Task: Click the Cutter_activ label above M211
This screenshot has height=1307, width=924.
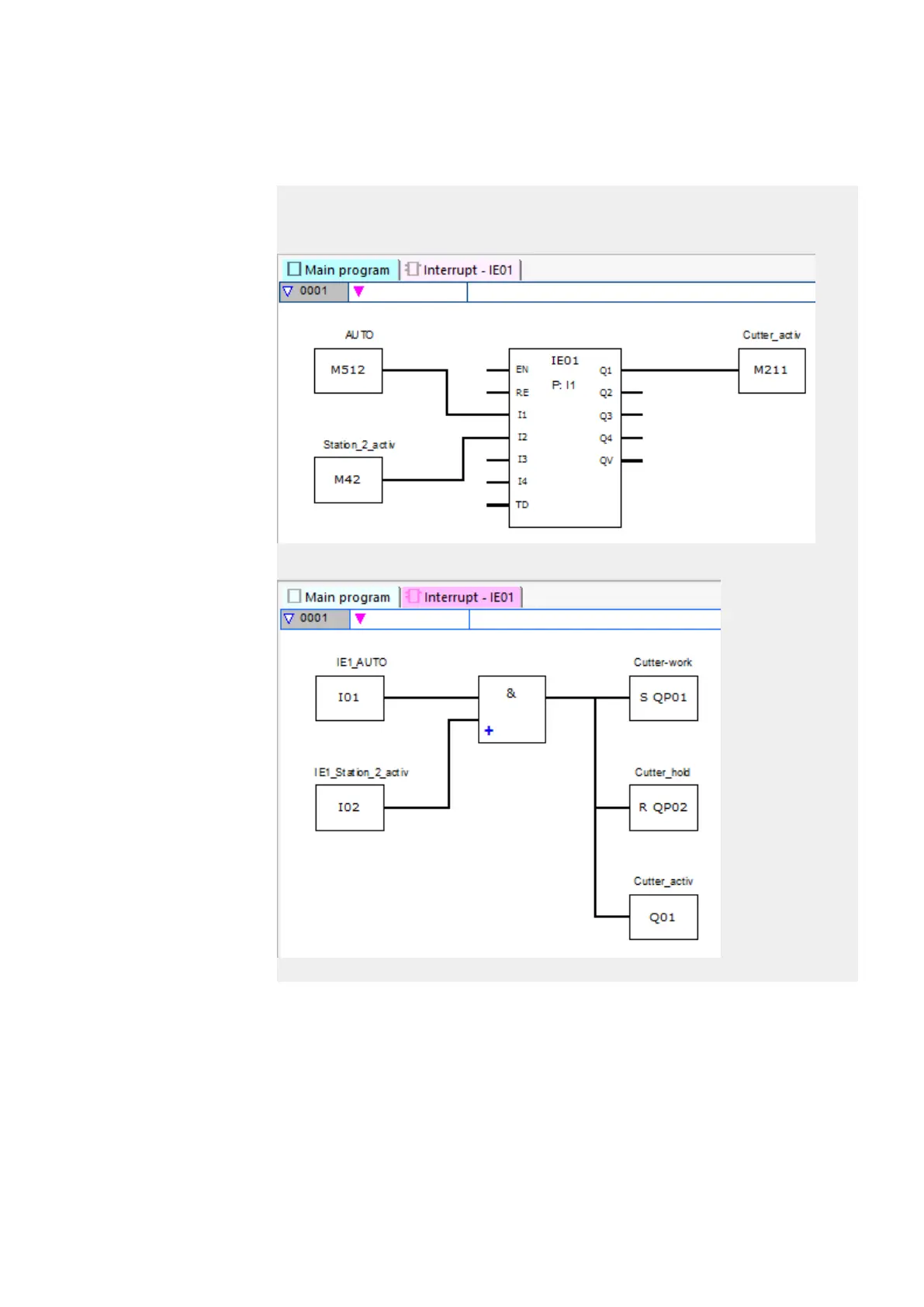Action: (772, 335)
